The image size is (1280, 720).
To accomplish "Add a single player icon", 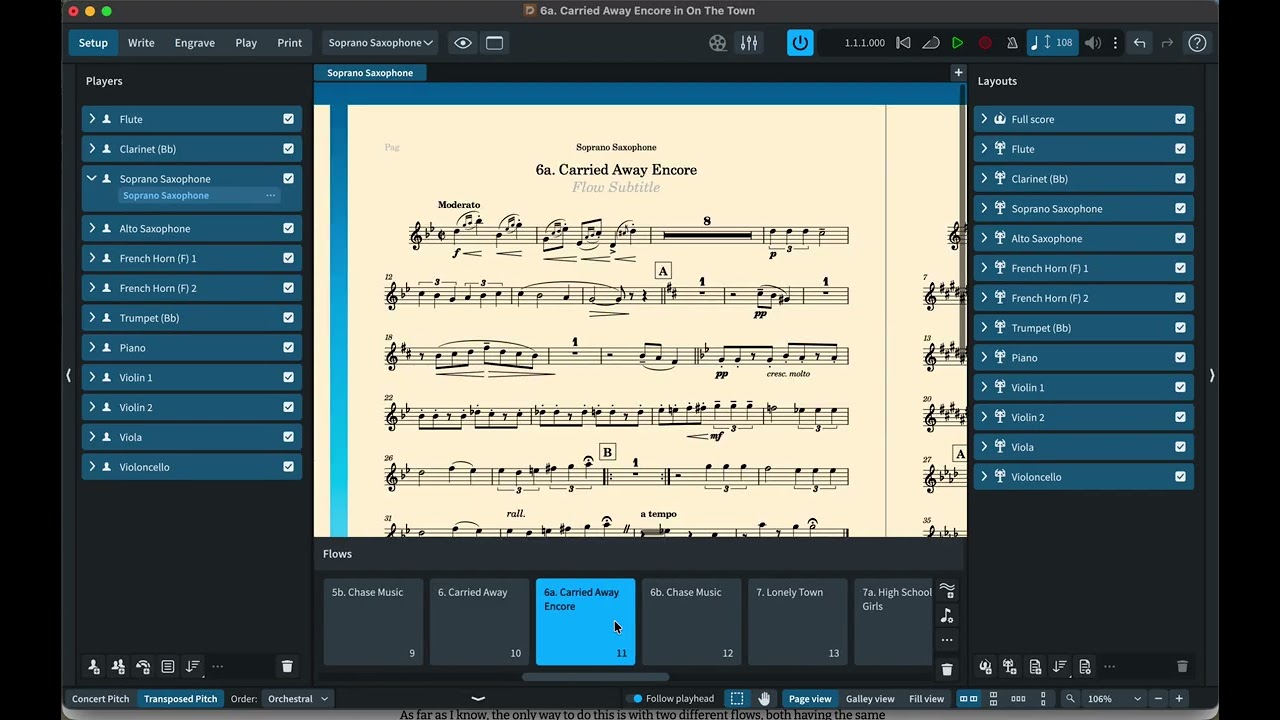I will (93, 667).
